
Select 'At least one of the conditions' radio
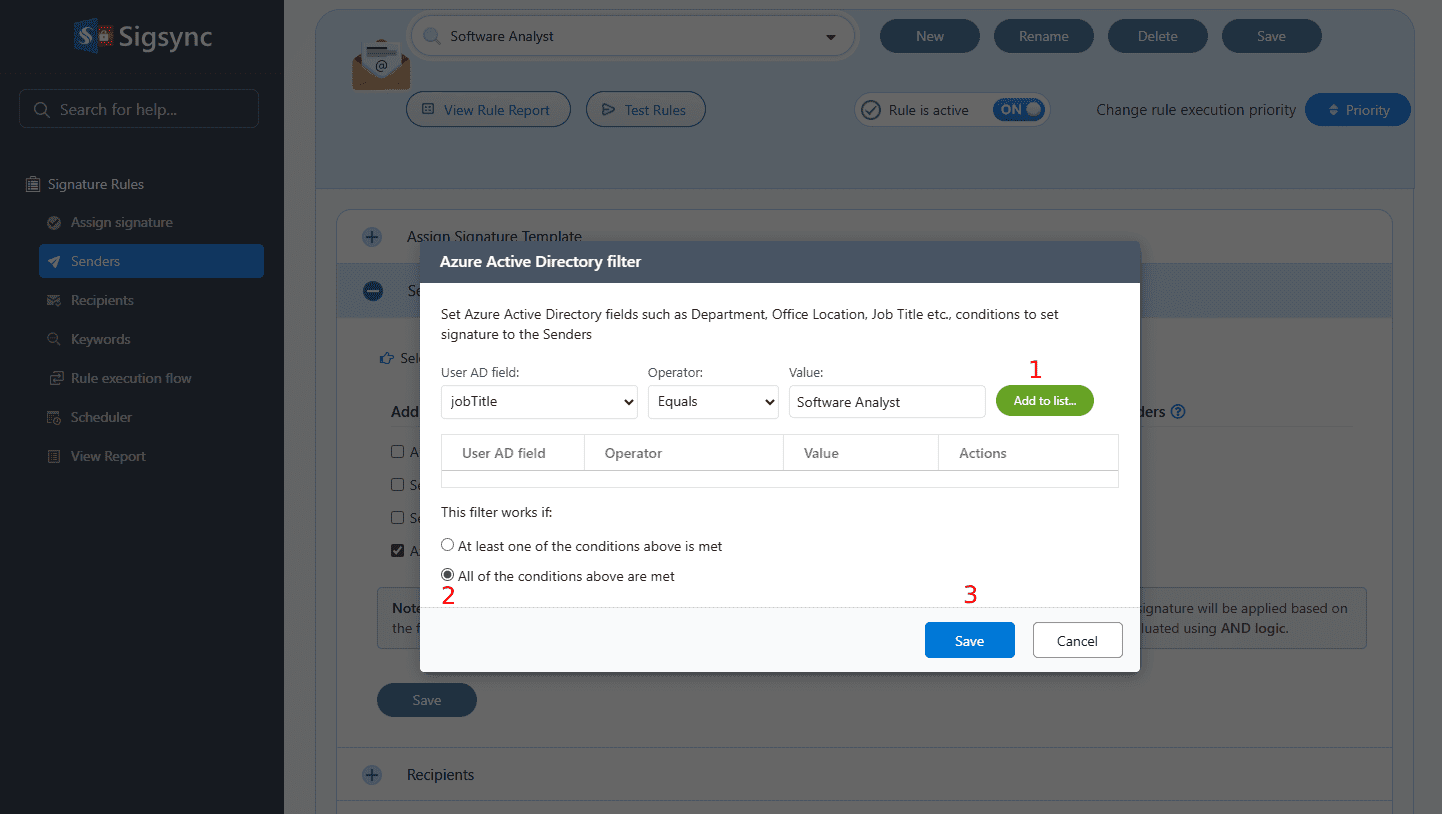(x=448, y=546)
